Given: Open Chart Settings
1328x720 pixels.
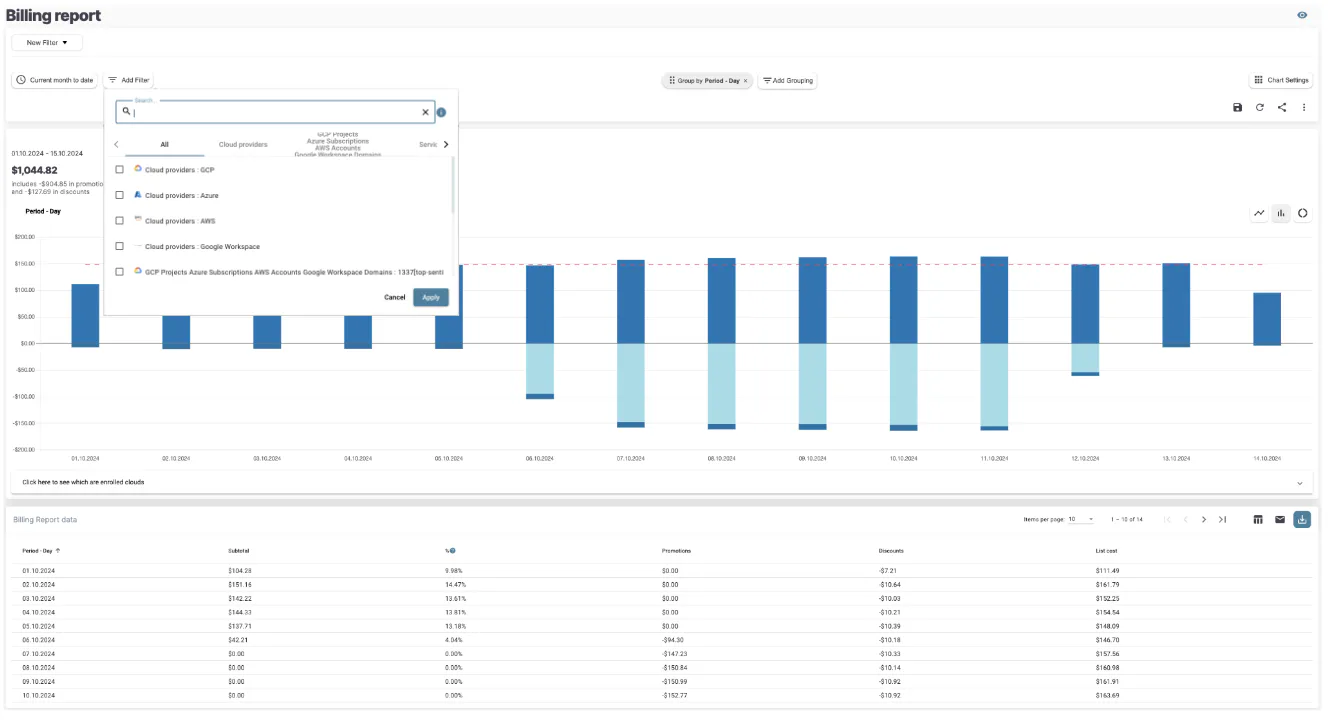Looking at the screenshot, I should (x=1281, y=80).
